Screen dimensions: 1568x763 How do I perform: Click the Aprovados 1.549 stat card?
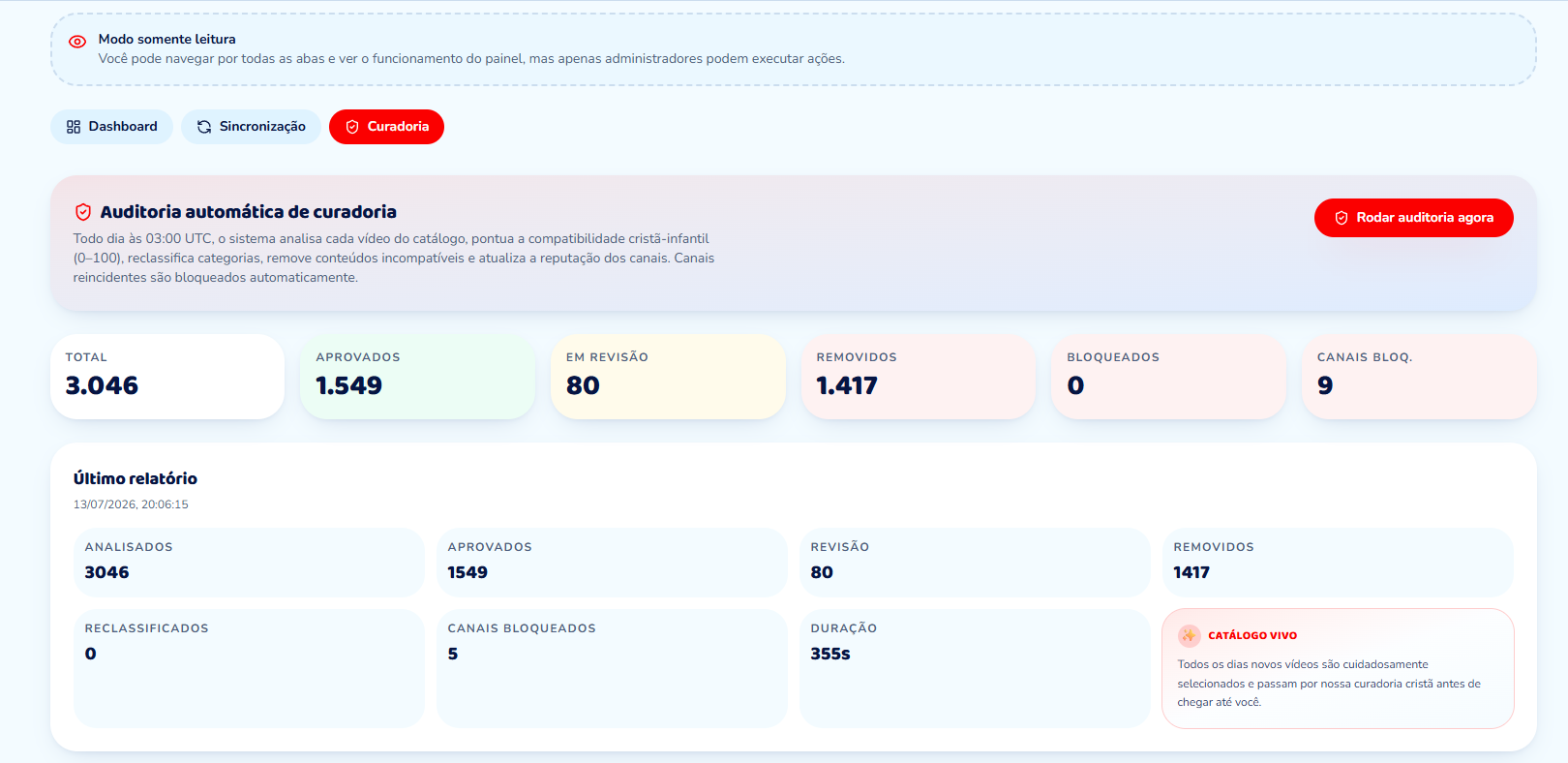(x=417, y=377)
